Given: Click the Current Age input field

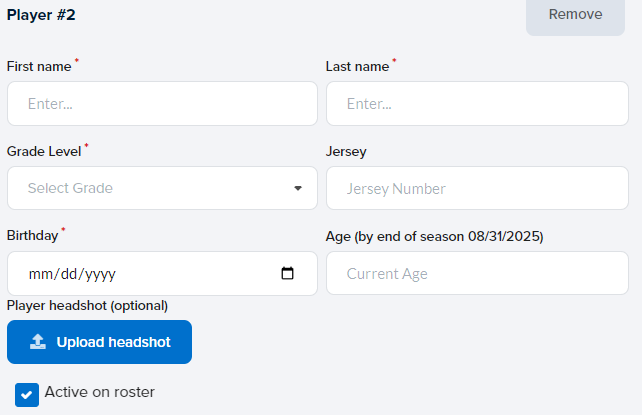Looking at the screenshot, I should (477, 273).
